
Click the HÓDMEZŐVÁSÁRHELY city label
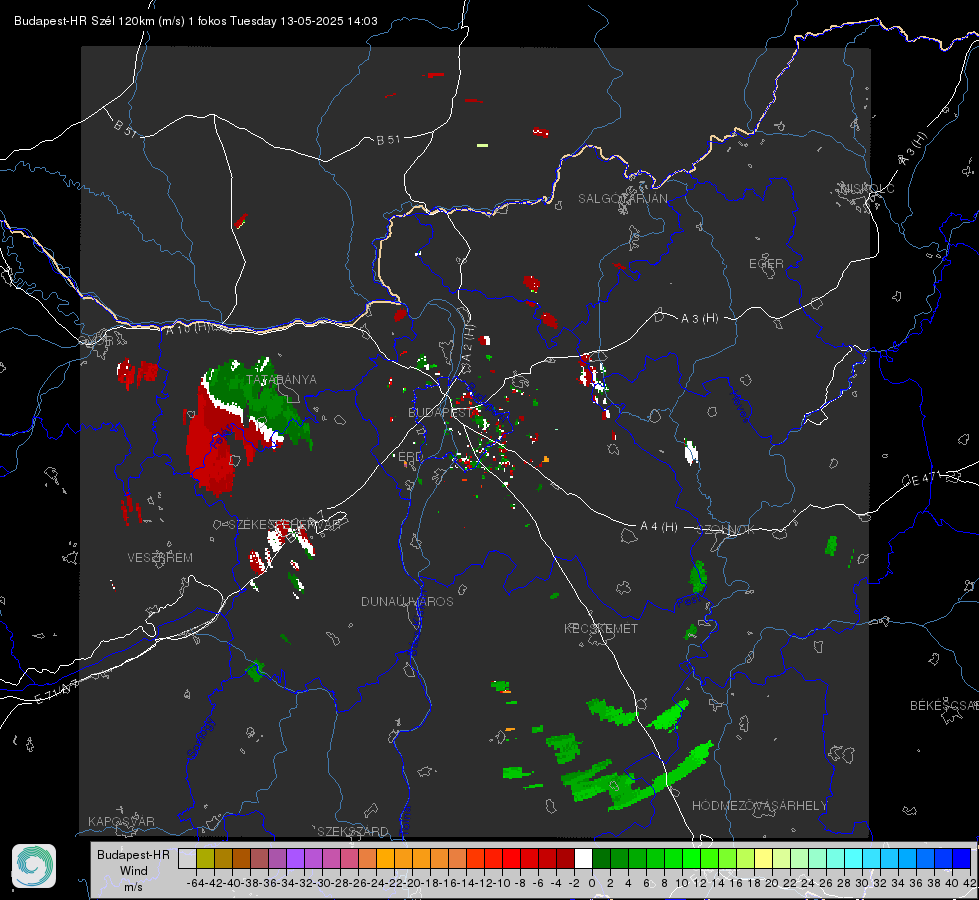(x=759, y=806)
